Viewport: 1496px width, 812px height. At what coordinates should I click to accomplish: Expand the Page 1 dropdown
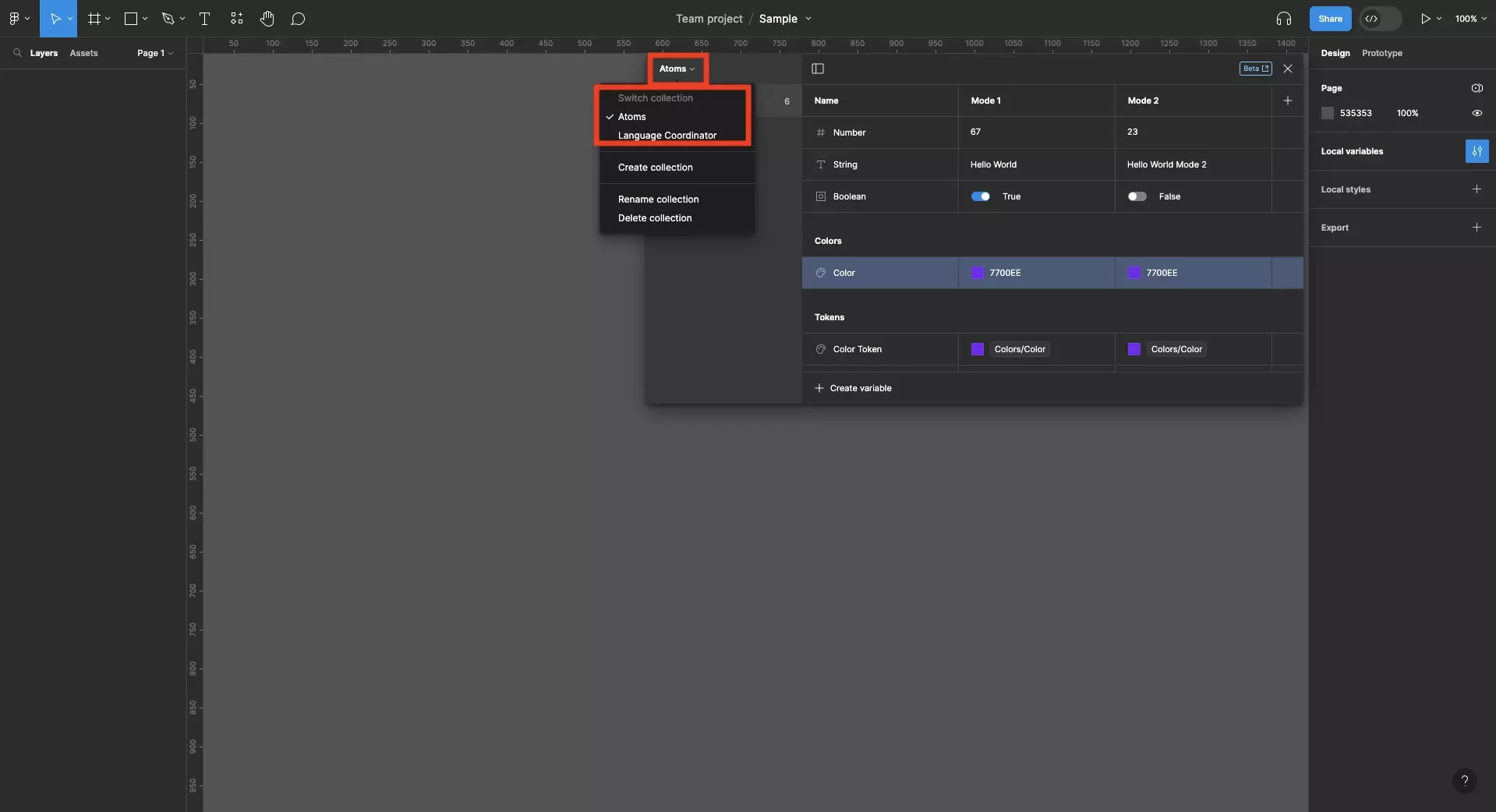(154, 52)
